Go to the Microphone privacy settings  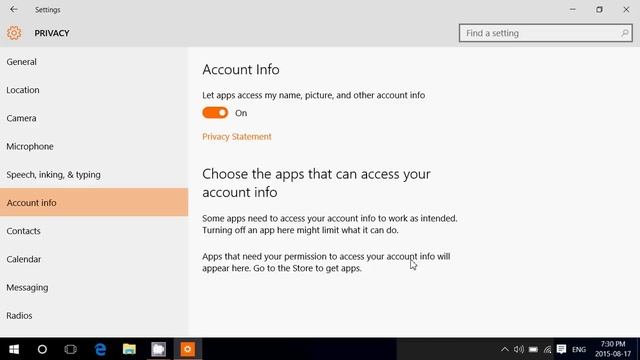coord(94,146)
